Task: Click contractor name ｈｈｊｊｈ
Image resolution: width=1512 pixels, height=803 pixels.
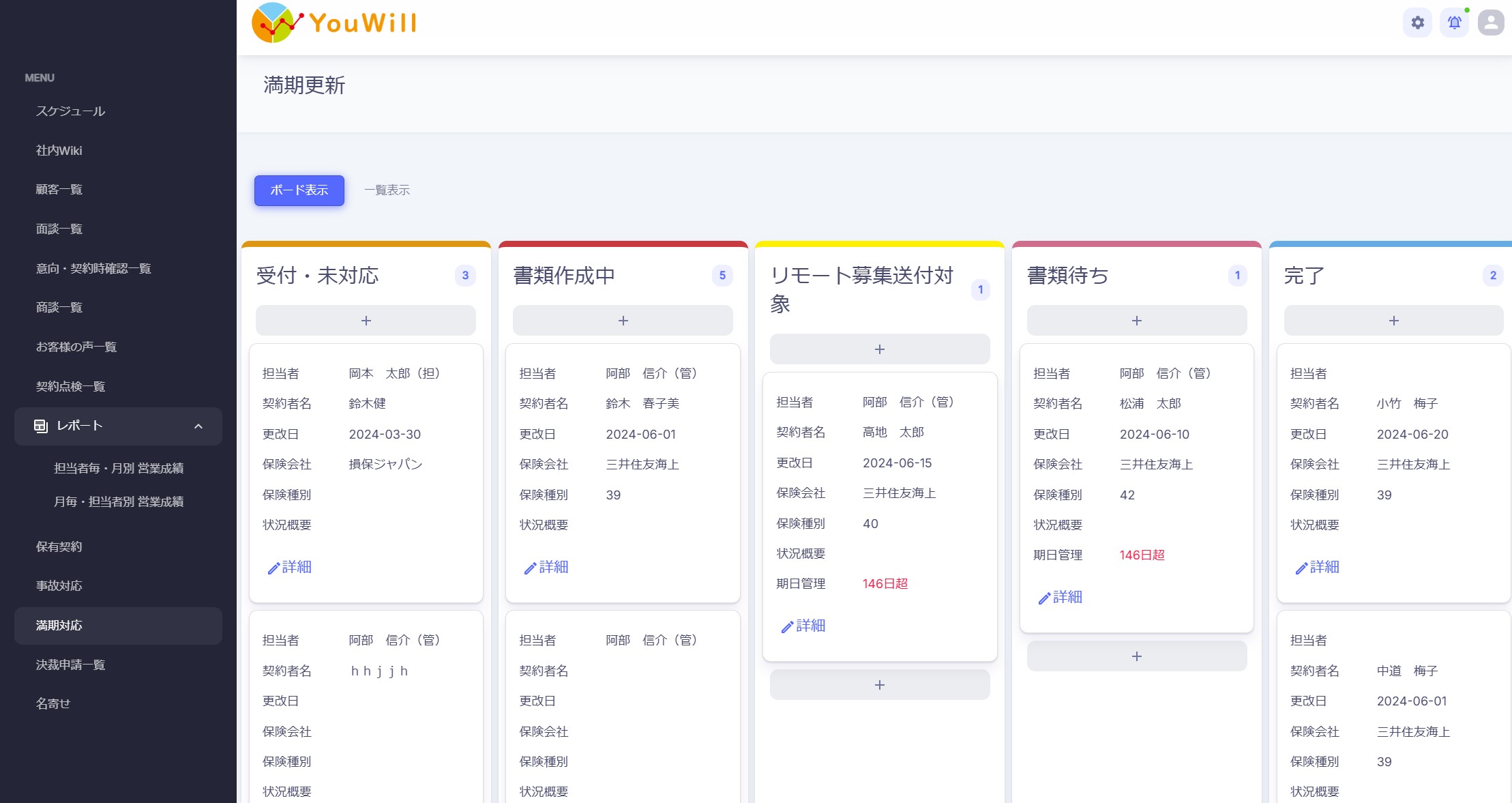Action: (x=379, y=671)
